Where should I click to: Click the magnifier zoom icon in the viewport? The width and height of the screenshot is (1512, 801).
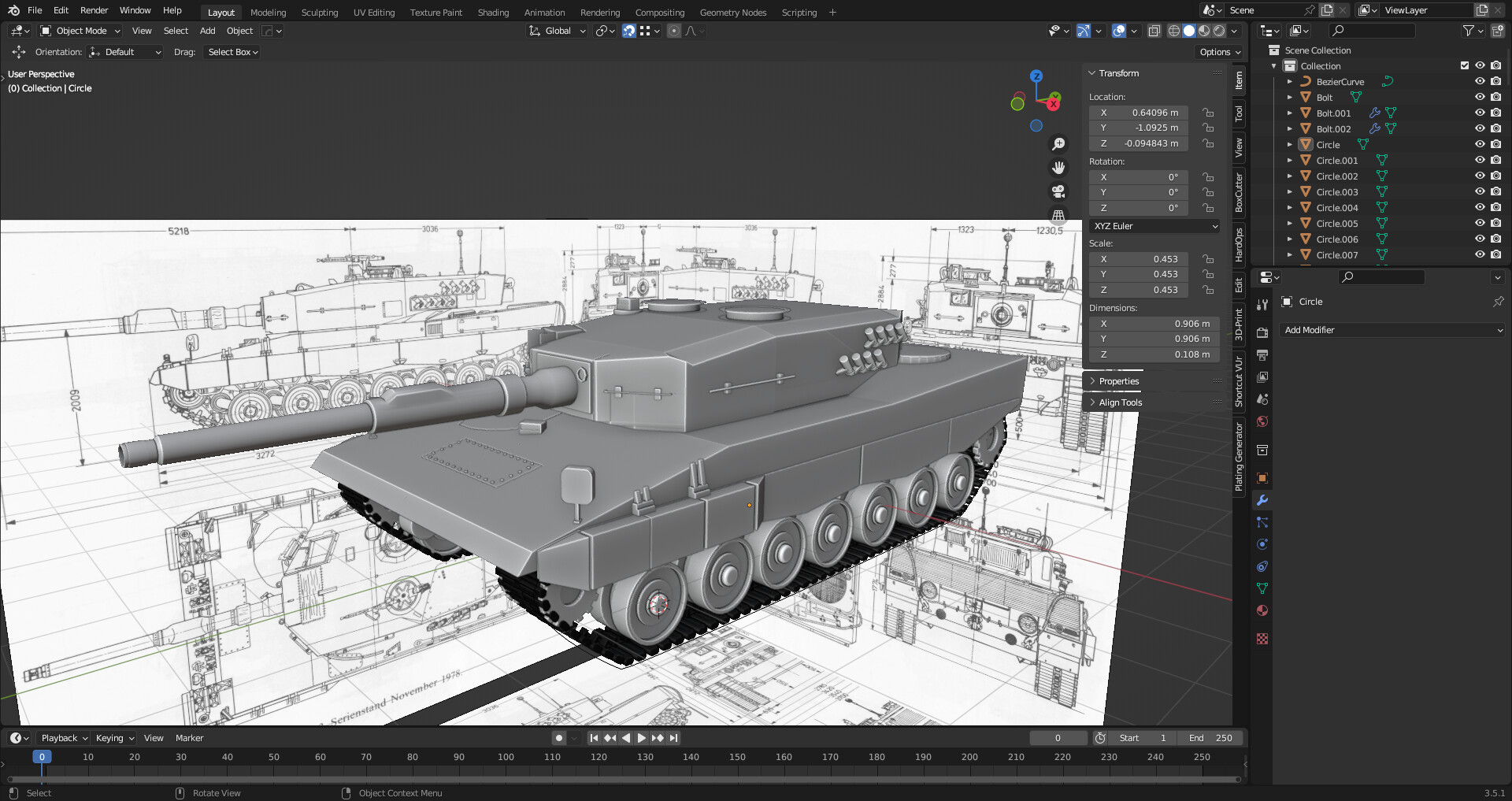tap(1058, 143)
